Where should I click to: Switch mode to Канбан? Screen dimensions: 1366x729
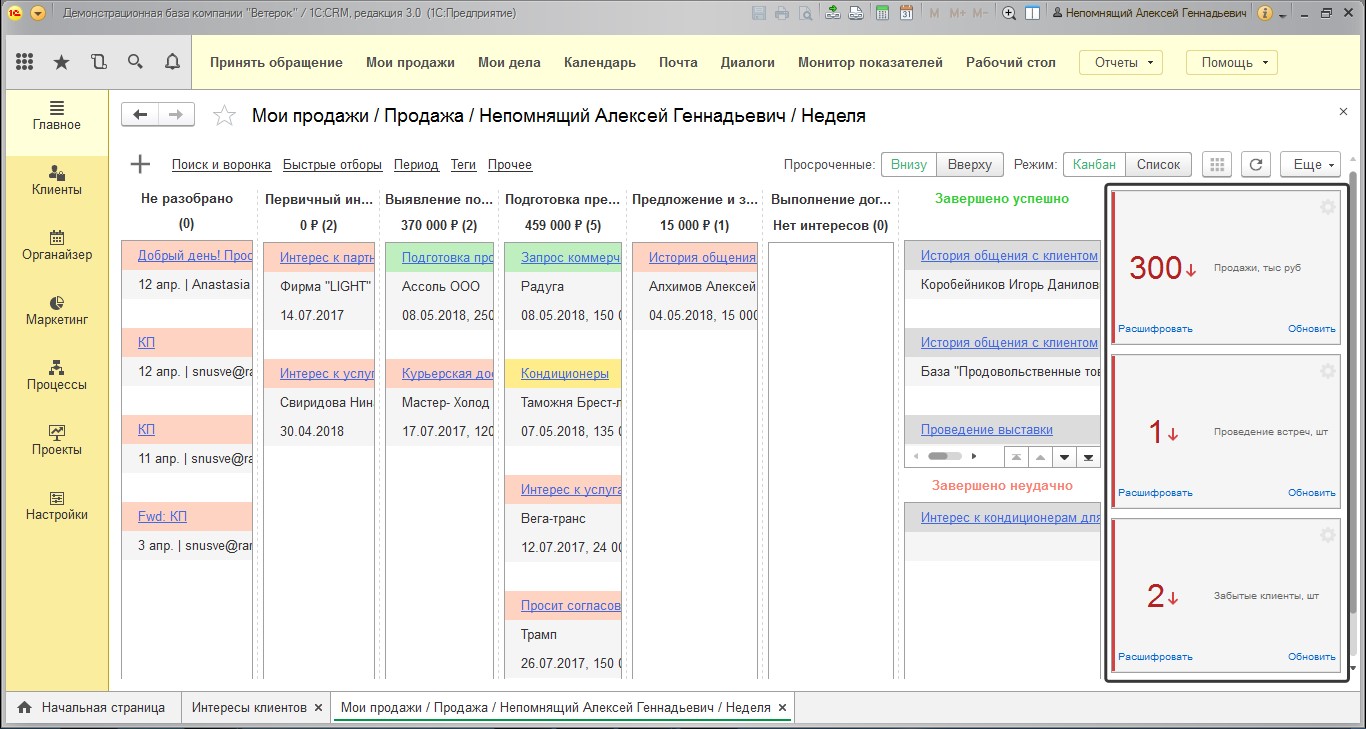coord(1093,165)
